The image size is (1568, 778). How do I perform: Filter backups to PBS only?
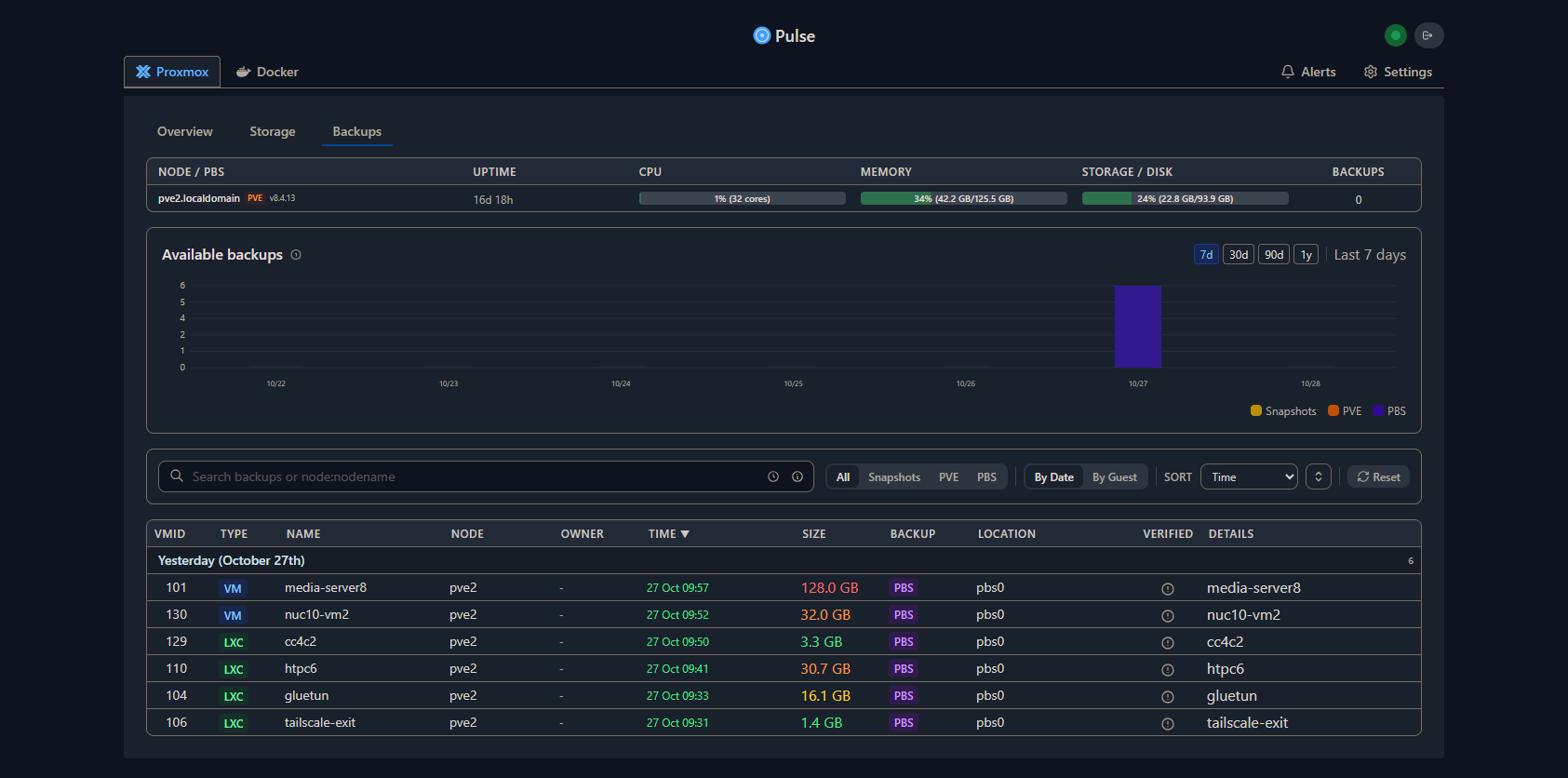click(986, 477)
